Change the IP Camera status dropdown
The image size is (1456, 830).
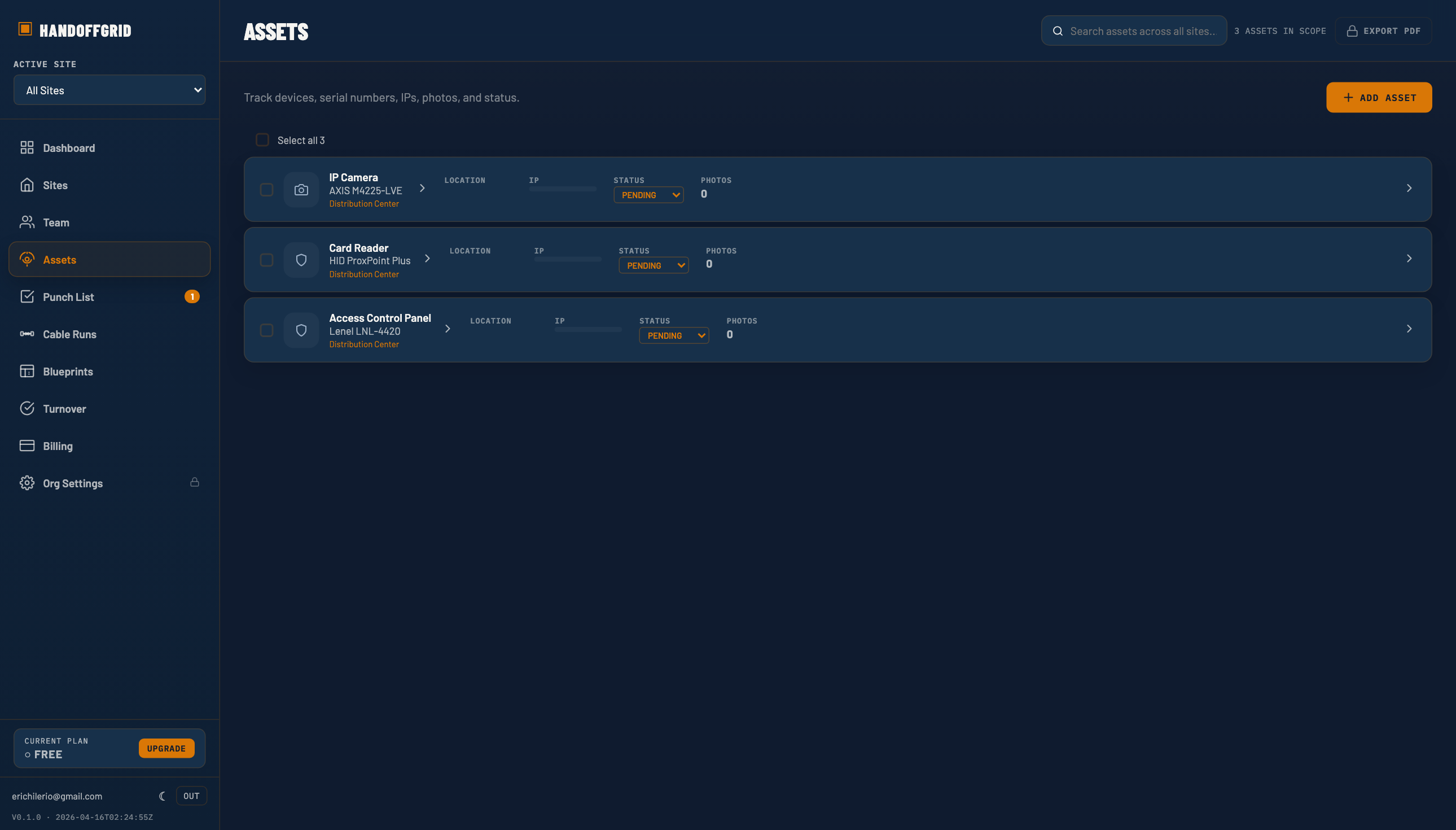[648, 194]
